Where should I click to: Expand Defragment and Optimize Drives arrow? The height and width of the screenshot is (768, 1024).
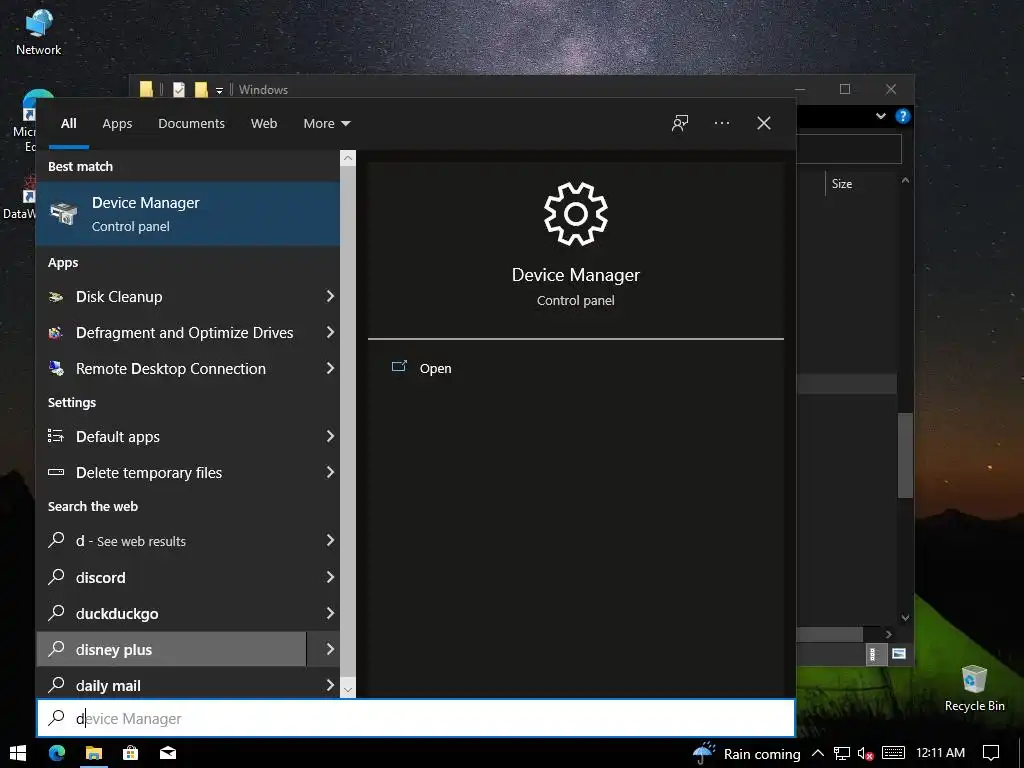[x=330, y=332]
